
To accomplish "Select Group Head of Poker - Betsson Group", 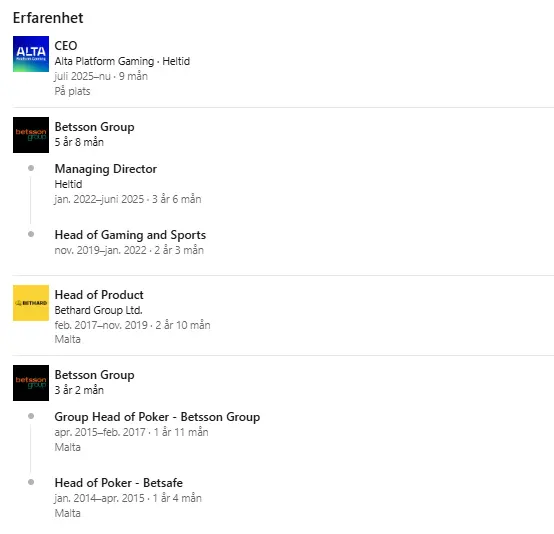I will pyautogui.click(x=157, y=417).
